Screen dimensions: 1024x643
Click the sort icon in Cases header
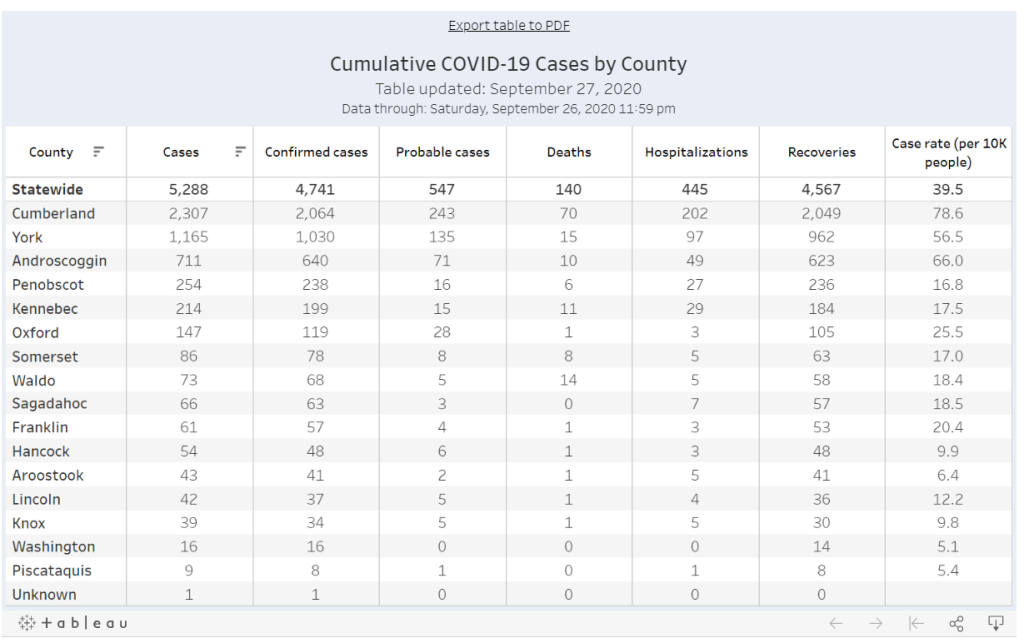240,152
